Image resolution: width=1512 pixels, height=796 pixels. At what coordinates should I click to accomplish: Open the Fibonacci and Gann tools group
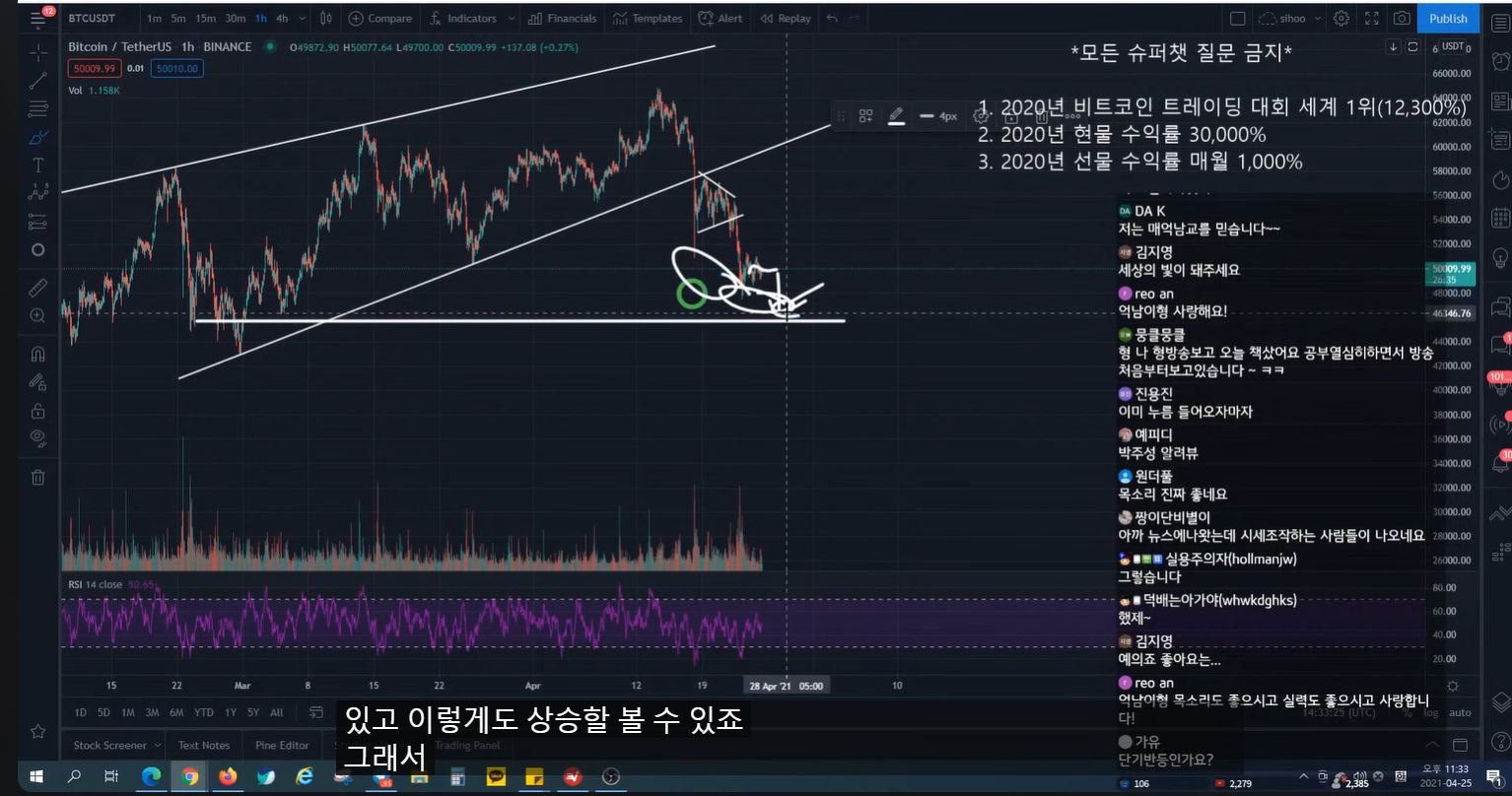(37, 108)
